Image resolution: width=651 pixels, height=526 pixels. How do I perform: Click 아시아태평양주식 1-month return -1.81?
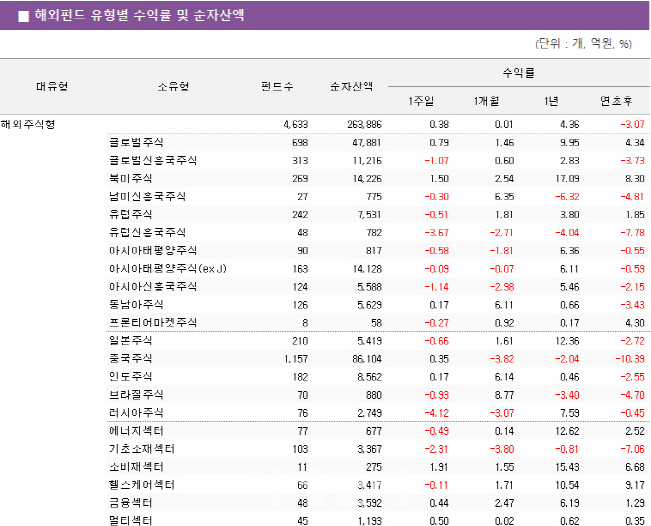coord(502,251)
